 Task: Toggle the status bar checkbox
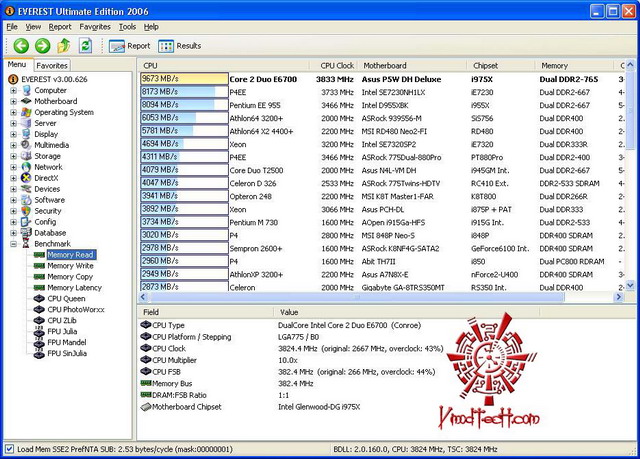point(9,449)
